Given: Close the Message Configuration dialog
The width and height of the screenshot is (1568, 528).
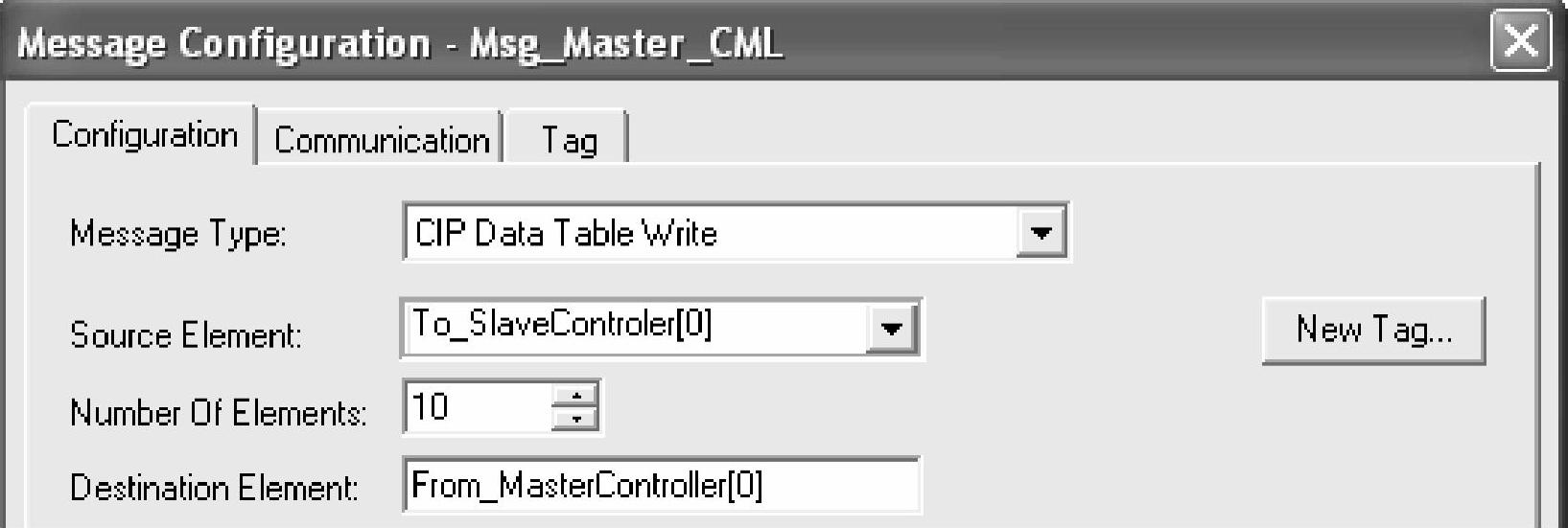Looking at the screenshot, I should point(1520,41).
